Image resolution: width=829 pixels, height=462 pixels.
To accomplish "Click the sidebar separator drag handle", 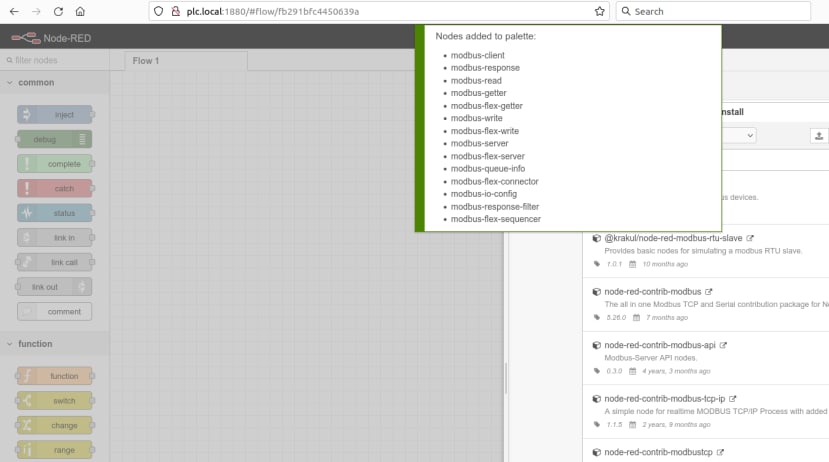I will coord(506,378).
